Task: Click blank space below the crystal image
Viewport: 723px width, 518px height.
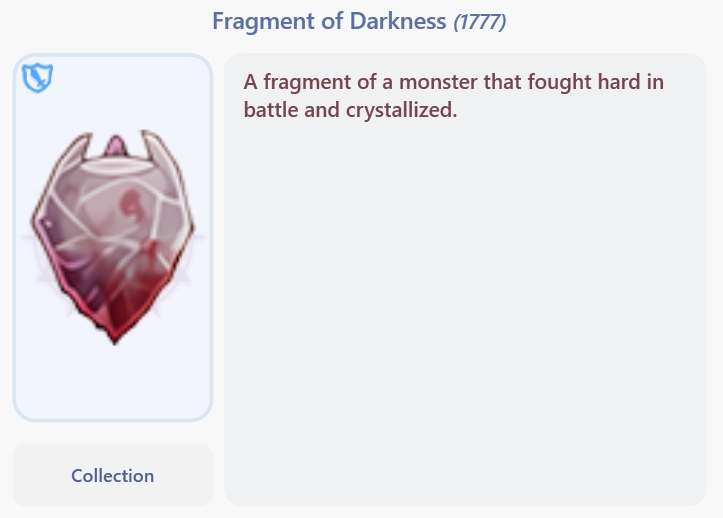Action: 113,385
